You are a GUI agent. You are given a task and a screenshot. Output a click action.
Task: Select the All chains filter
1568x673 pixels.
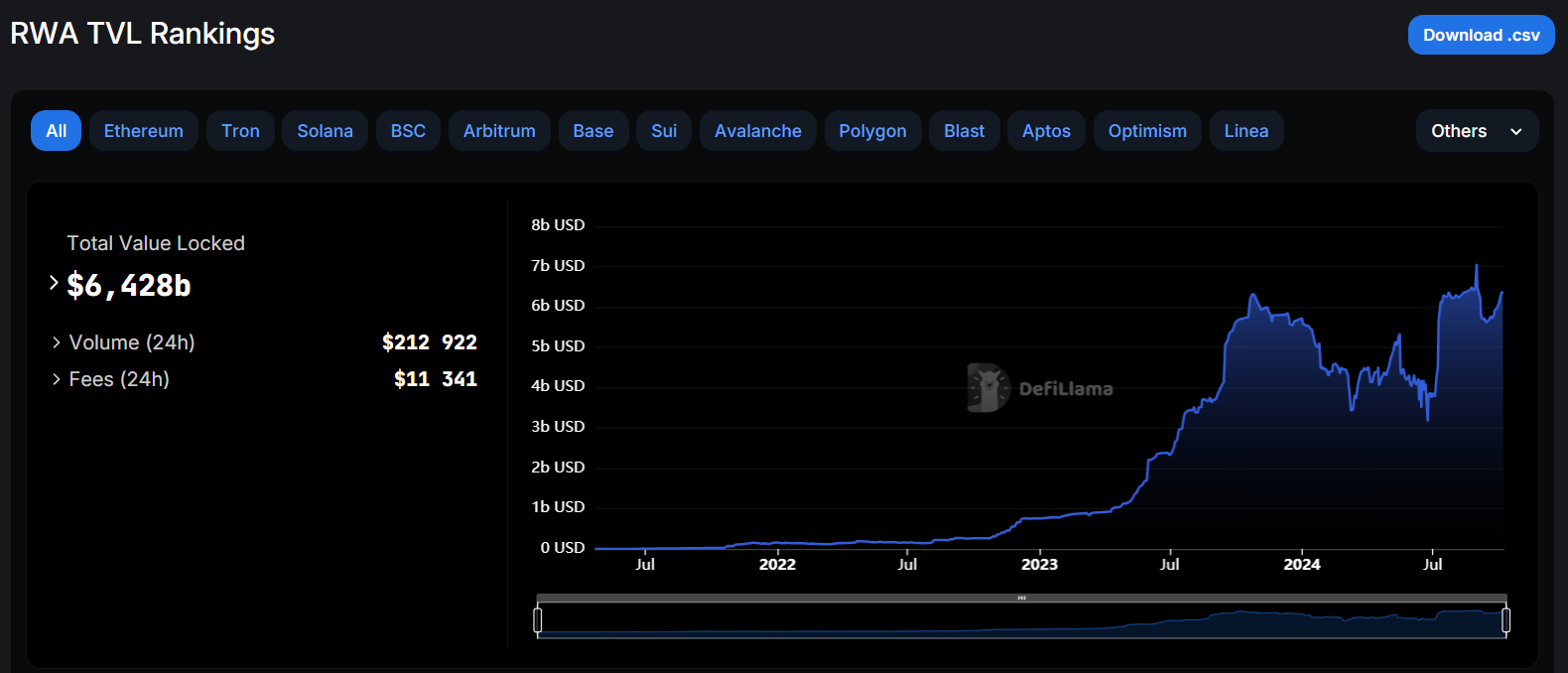tap(56, 131)
